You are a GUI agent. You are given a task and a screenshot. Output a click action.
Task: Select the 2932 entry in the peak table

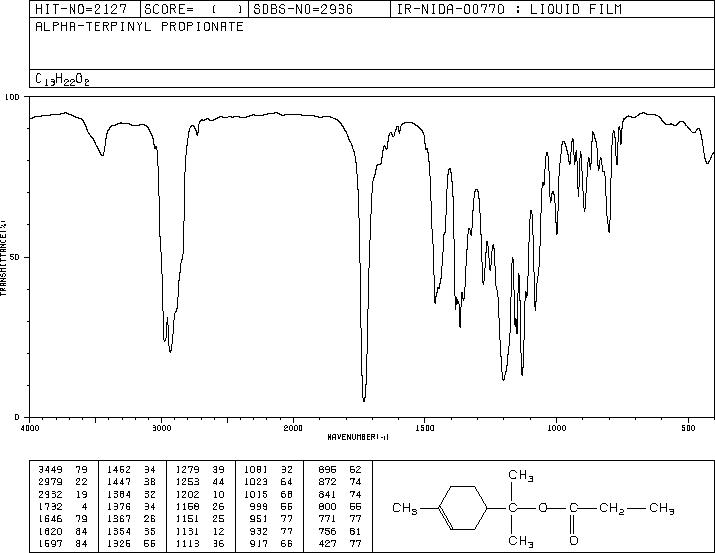51,494
